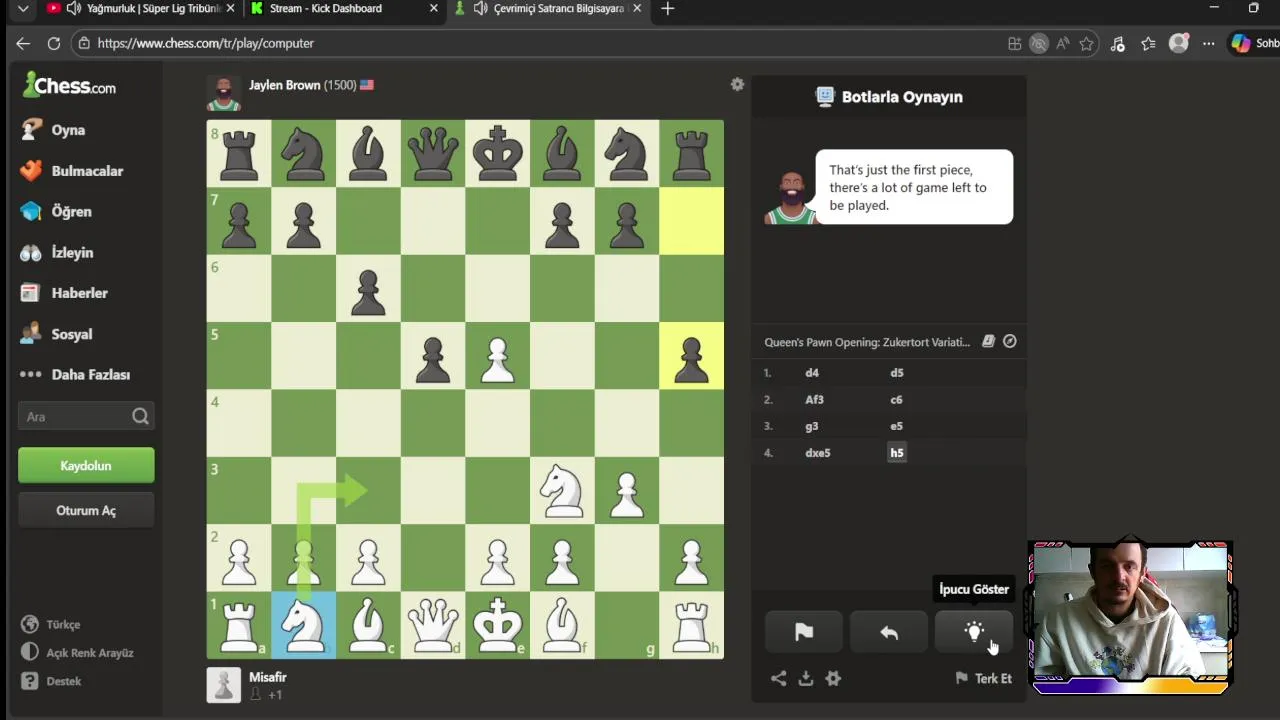The image size is (1280, 720).
Task: Open tab list chevron at top-left
Action: pos(22,9)
